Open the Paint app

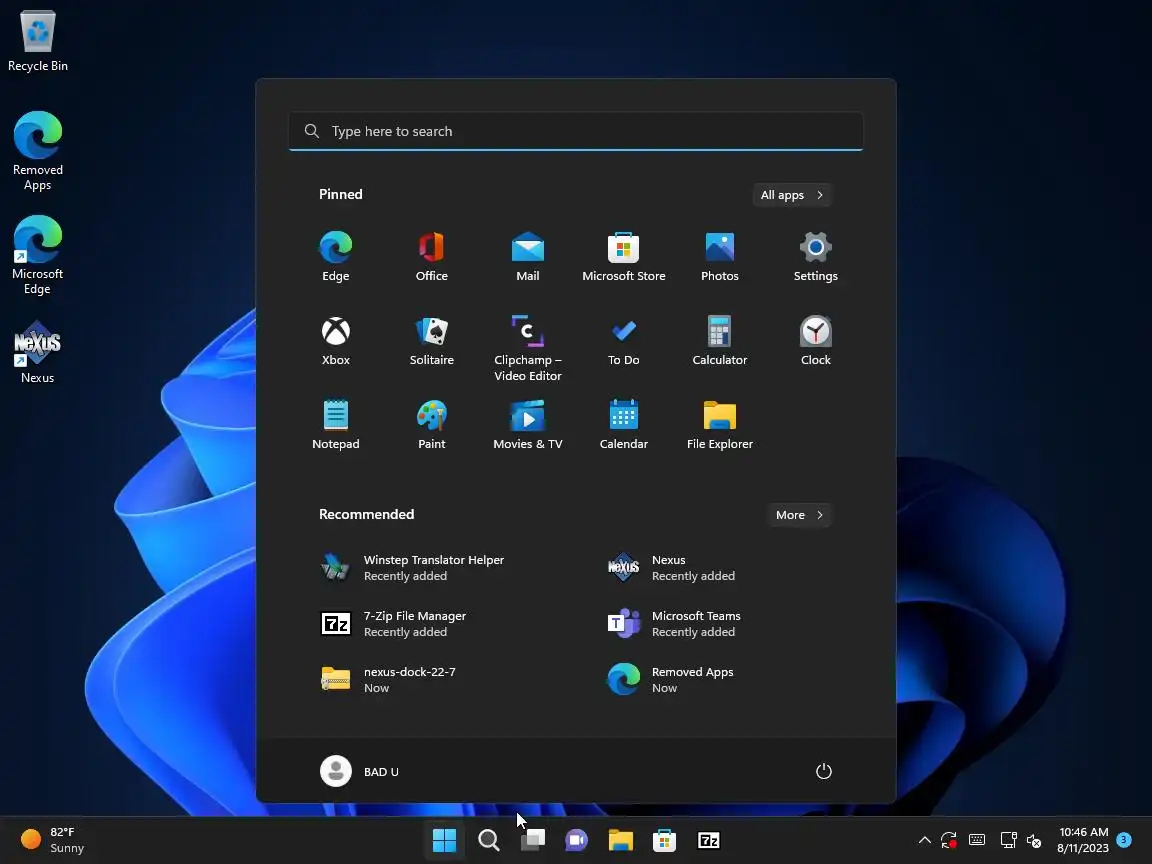pos(431,424)
